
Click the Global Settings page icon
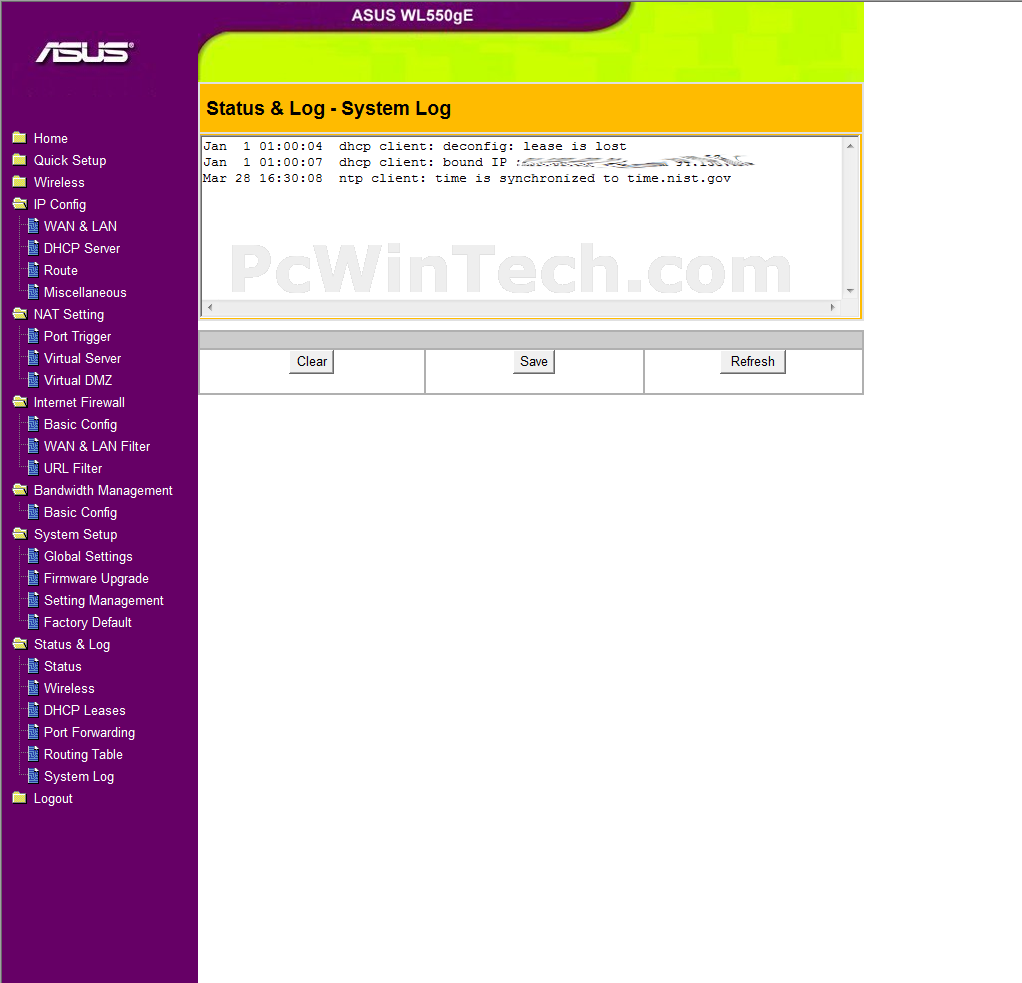click(33, 557)
